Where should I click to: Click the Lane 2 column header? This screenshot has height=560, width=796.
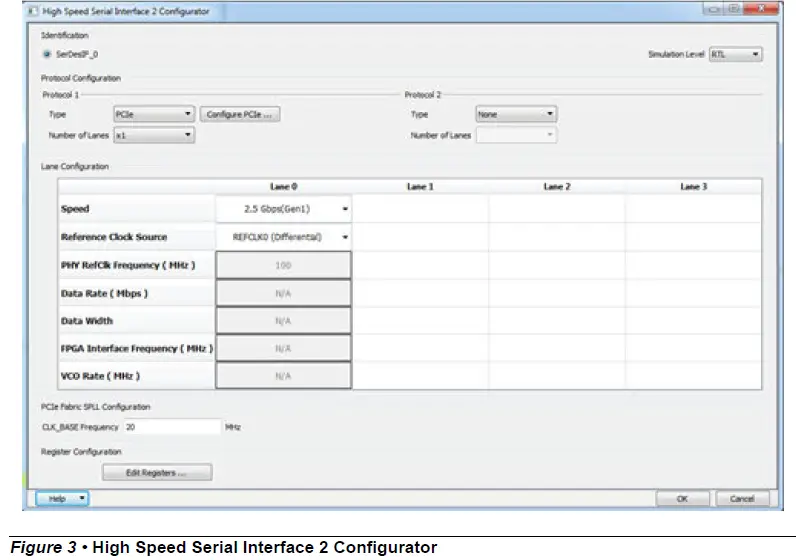pyautogui.click(x=557, y=187)
